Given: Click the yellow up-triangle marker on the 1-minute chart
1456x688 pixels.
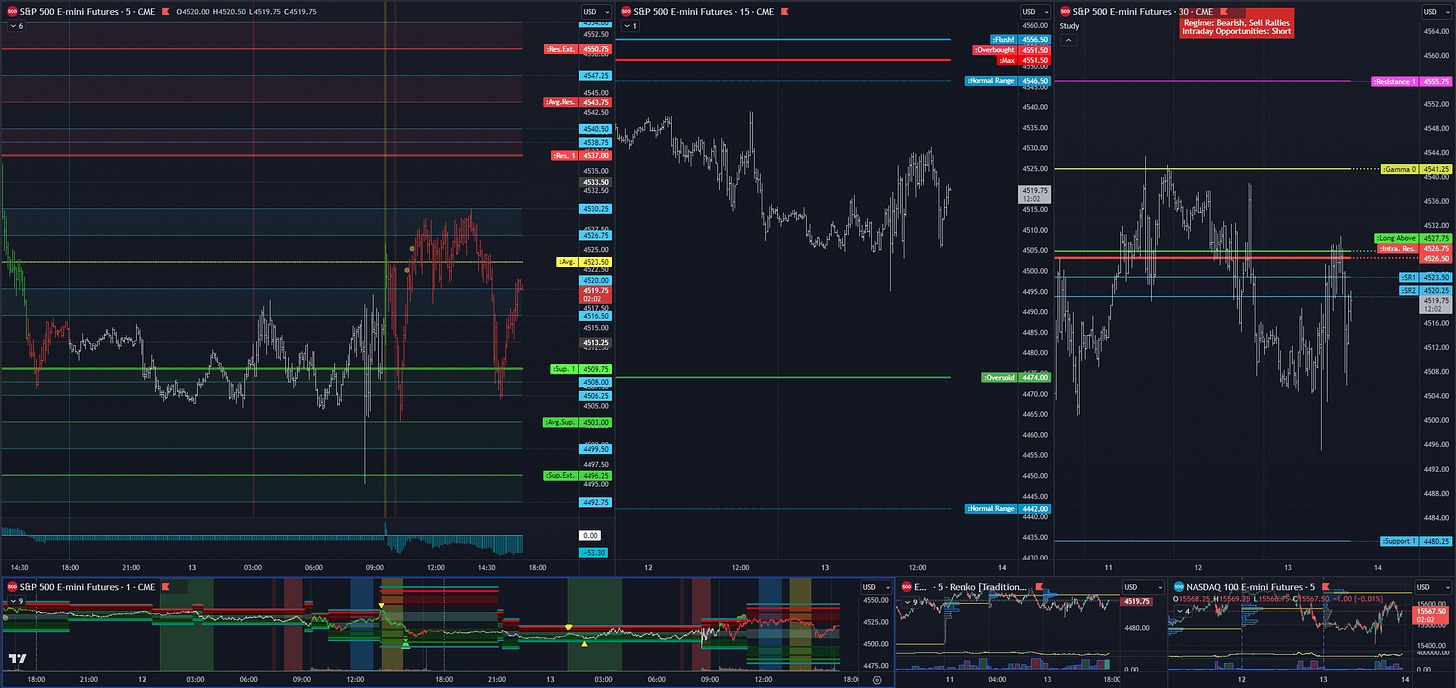Looking at the screenshot, I should [x=584, y=643].
